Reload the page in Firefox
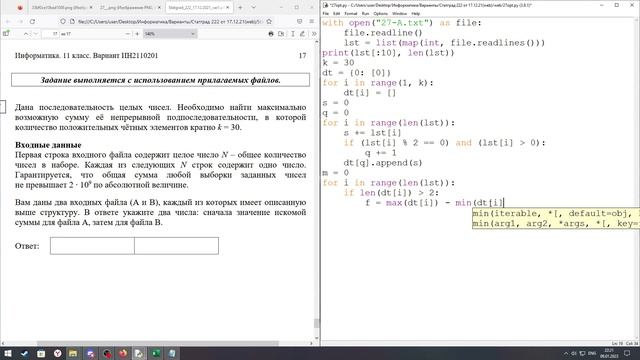Screen dimensions: 640x360 click(x=32, y=21)
